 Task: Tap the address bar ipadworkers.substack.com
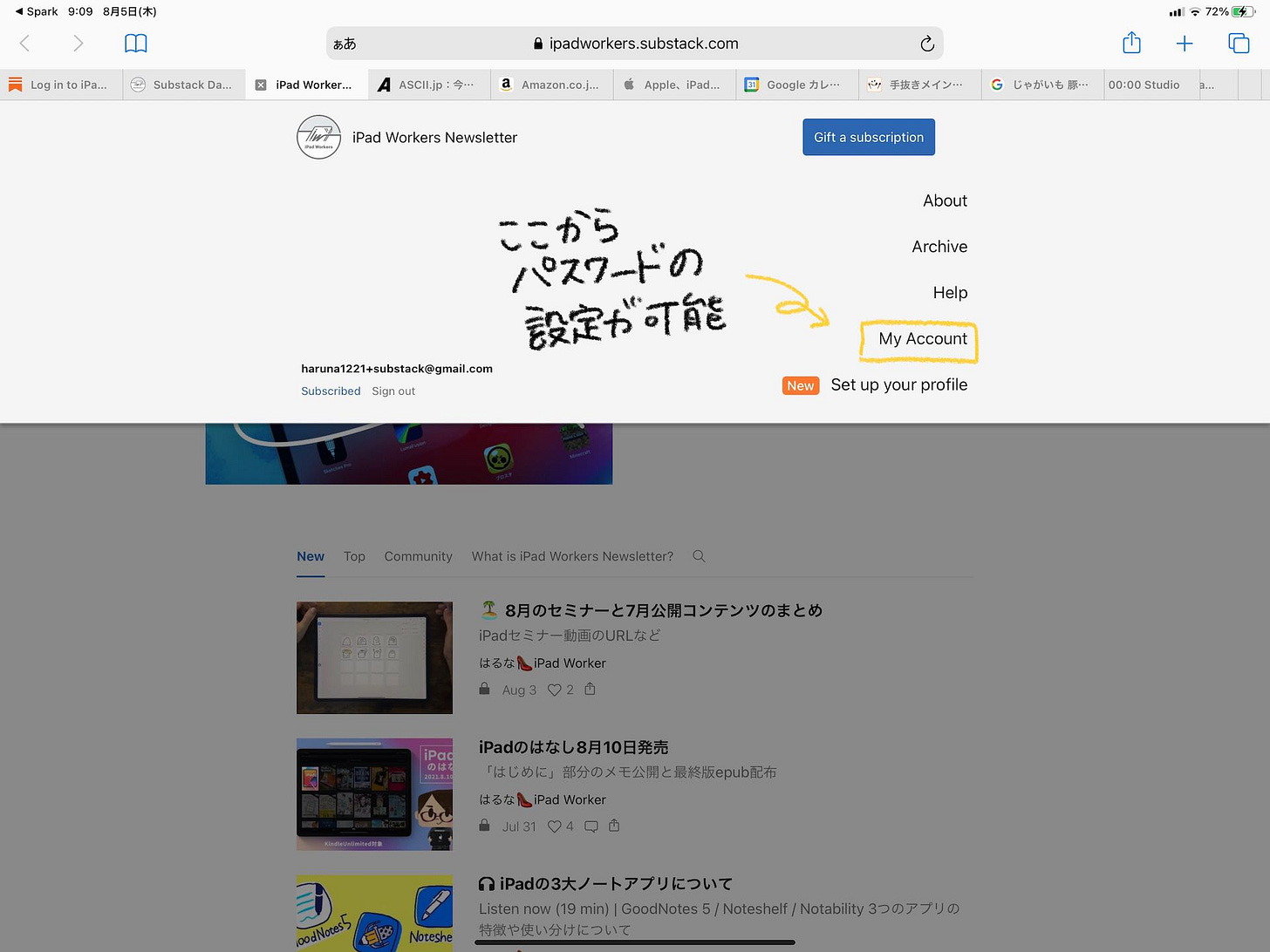click(634, 44)
